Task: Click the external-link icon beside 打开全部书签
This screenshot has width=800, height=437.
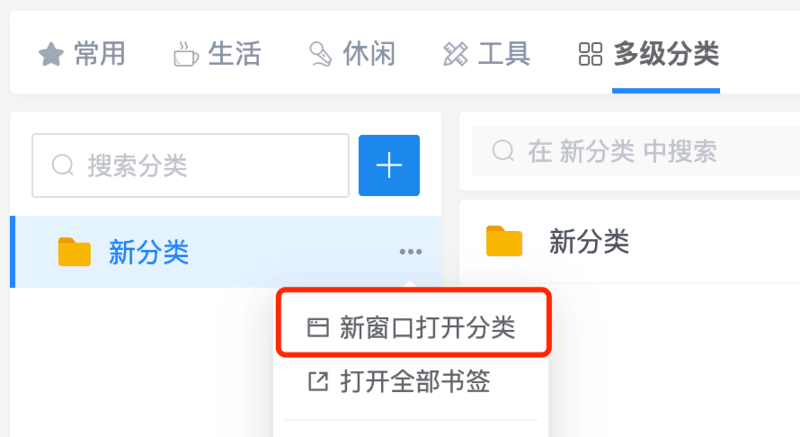Action: coord(318,381)
